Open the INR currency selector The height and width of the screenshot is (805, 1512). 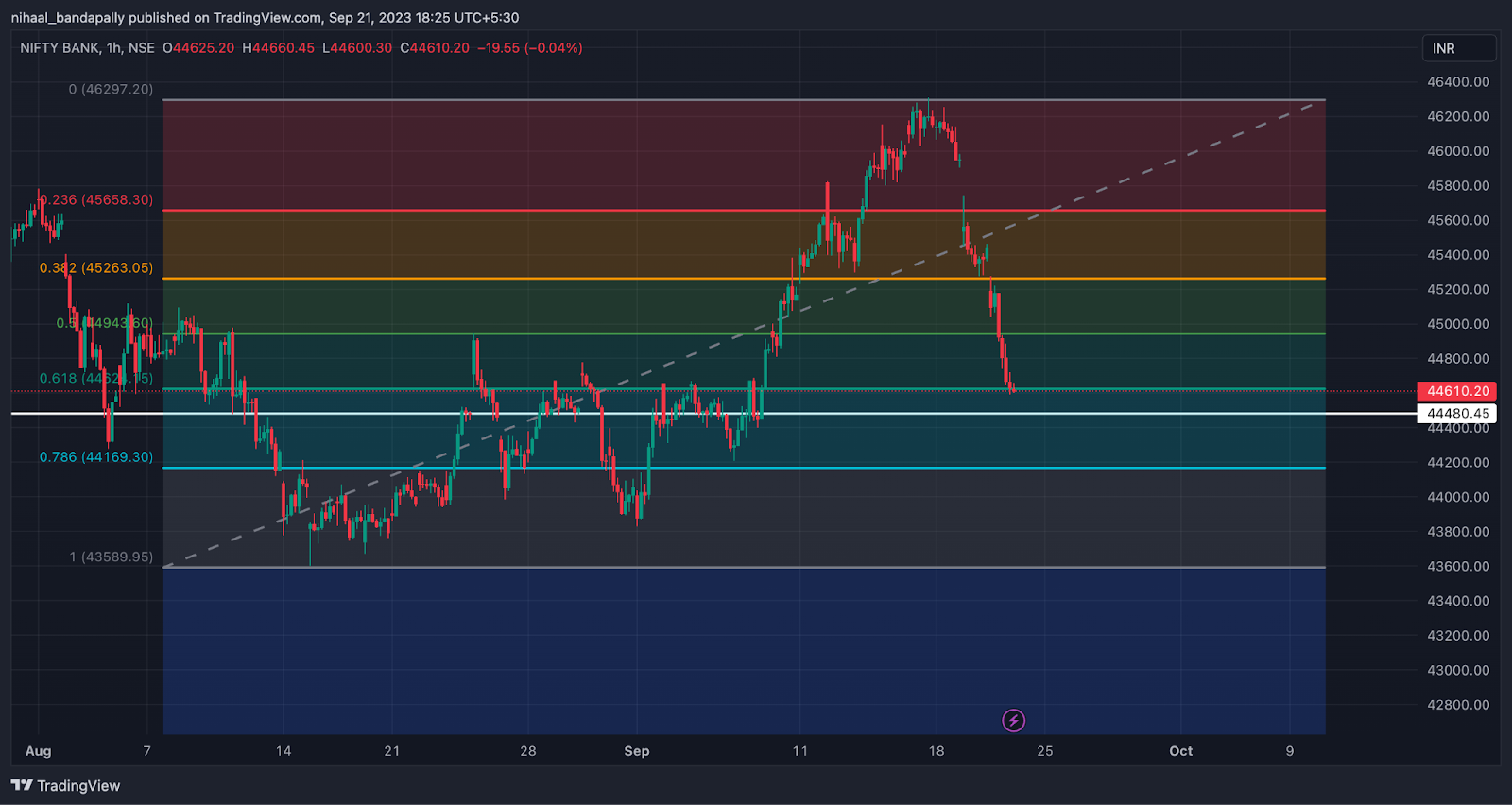click(1459, 48)
